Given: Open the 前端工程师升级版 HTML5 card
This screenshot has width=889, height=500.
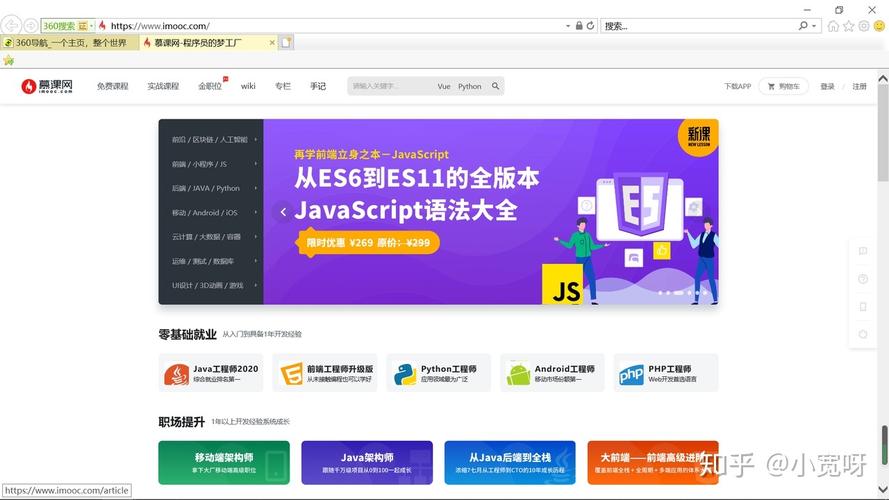Looking at the screenshot, I should pos(325,373).
